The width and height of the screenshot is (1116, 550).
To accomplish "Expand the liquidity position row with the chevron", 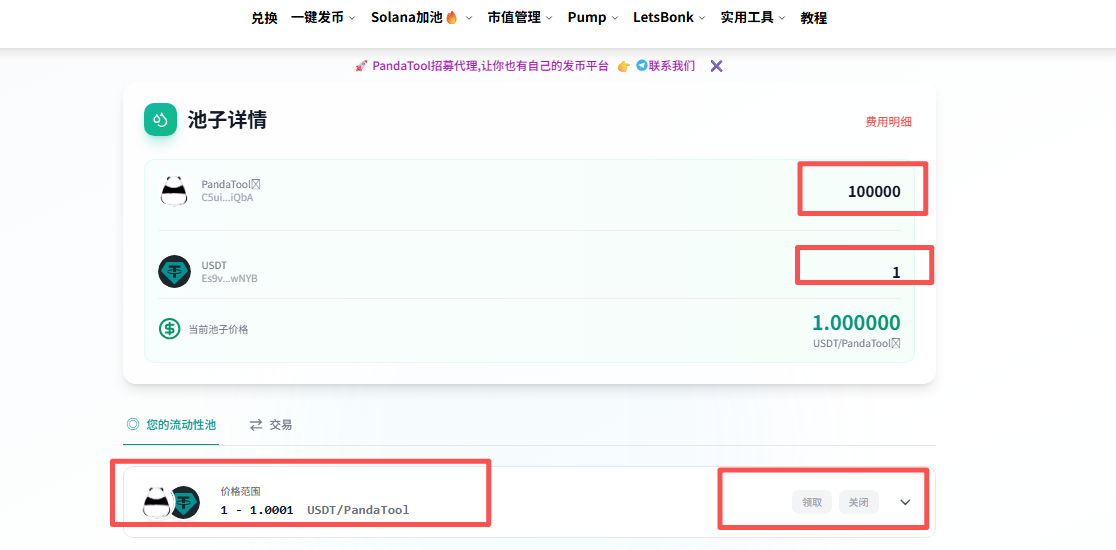I will pos(905,502).
